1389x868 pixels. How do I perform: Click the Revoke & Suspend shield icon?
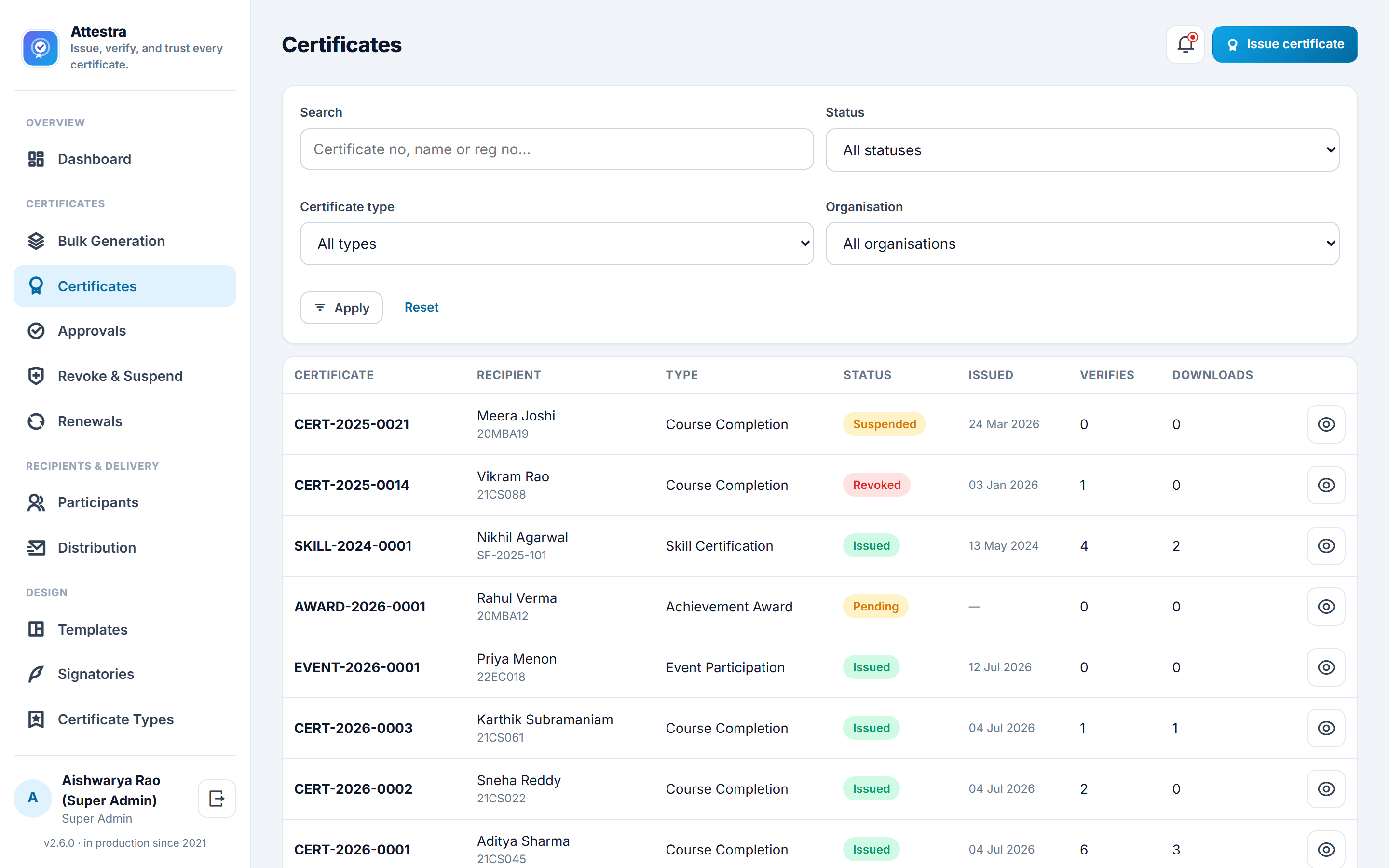coord(36,376)
